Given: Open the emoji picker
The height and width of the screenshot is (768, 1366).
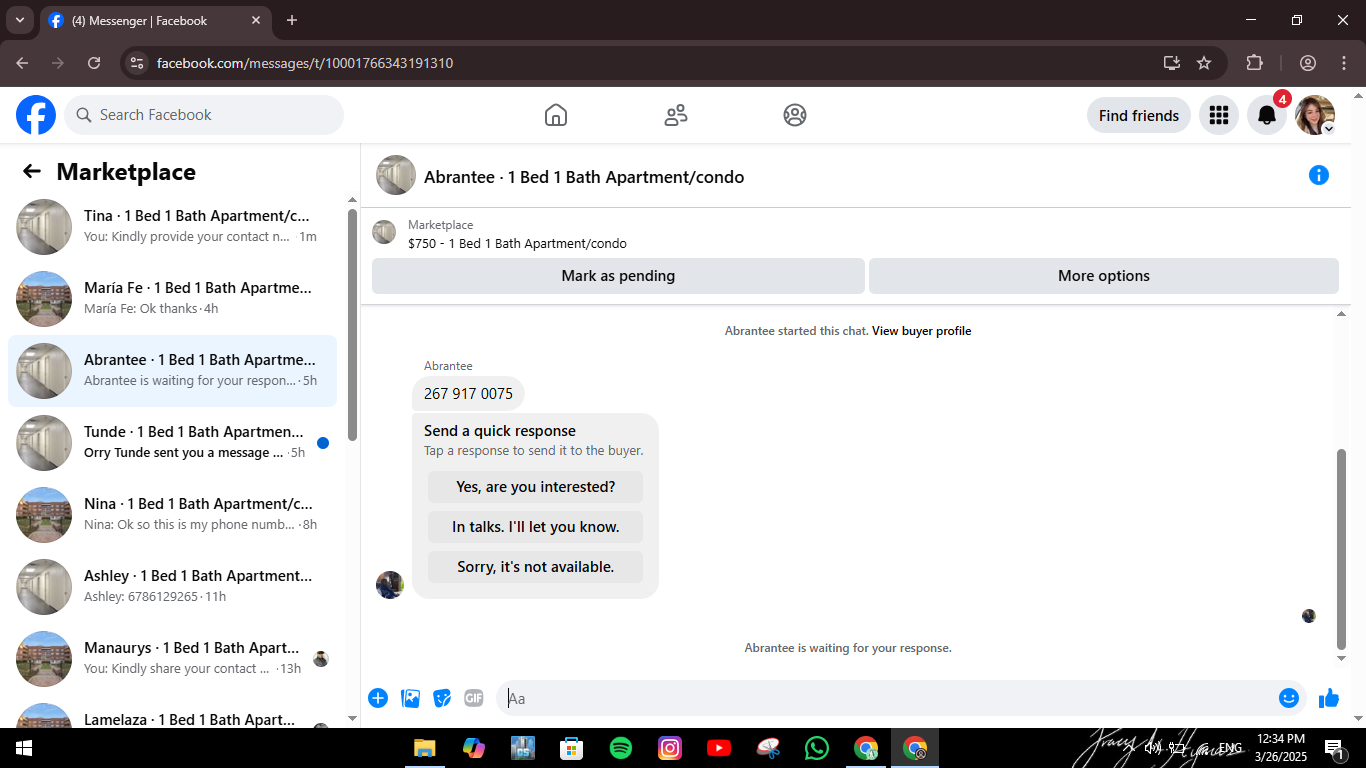Looking at the screenshot, I should point(1289,698).
